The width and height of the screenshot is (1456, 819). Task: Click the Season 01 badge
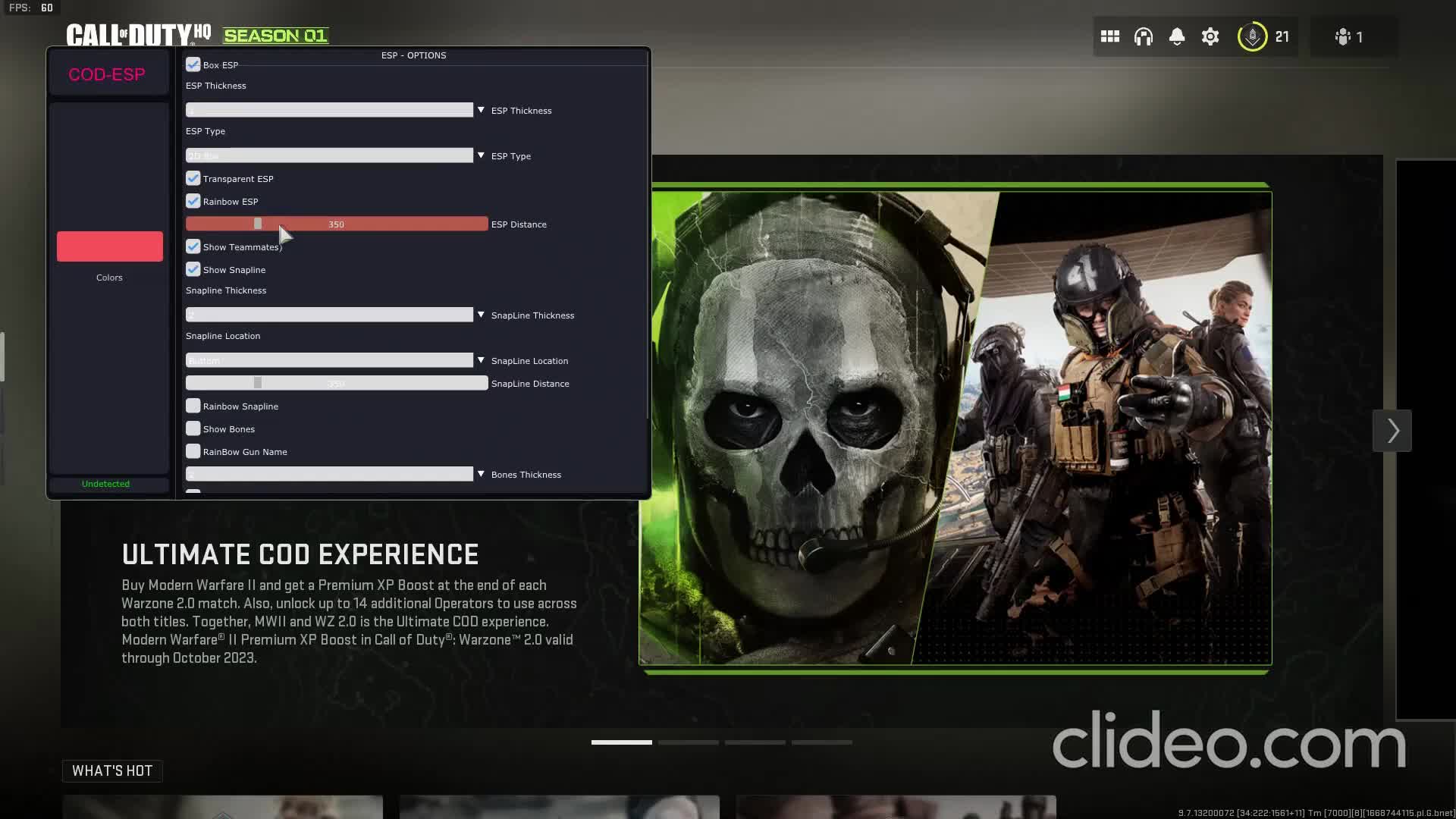275,36
